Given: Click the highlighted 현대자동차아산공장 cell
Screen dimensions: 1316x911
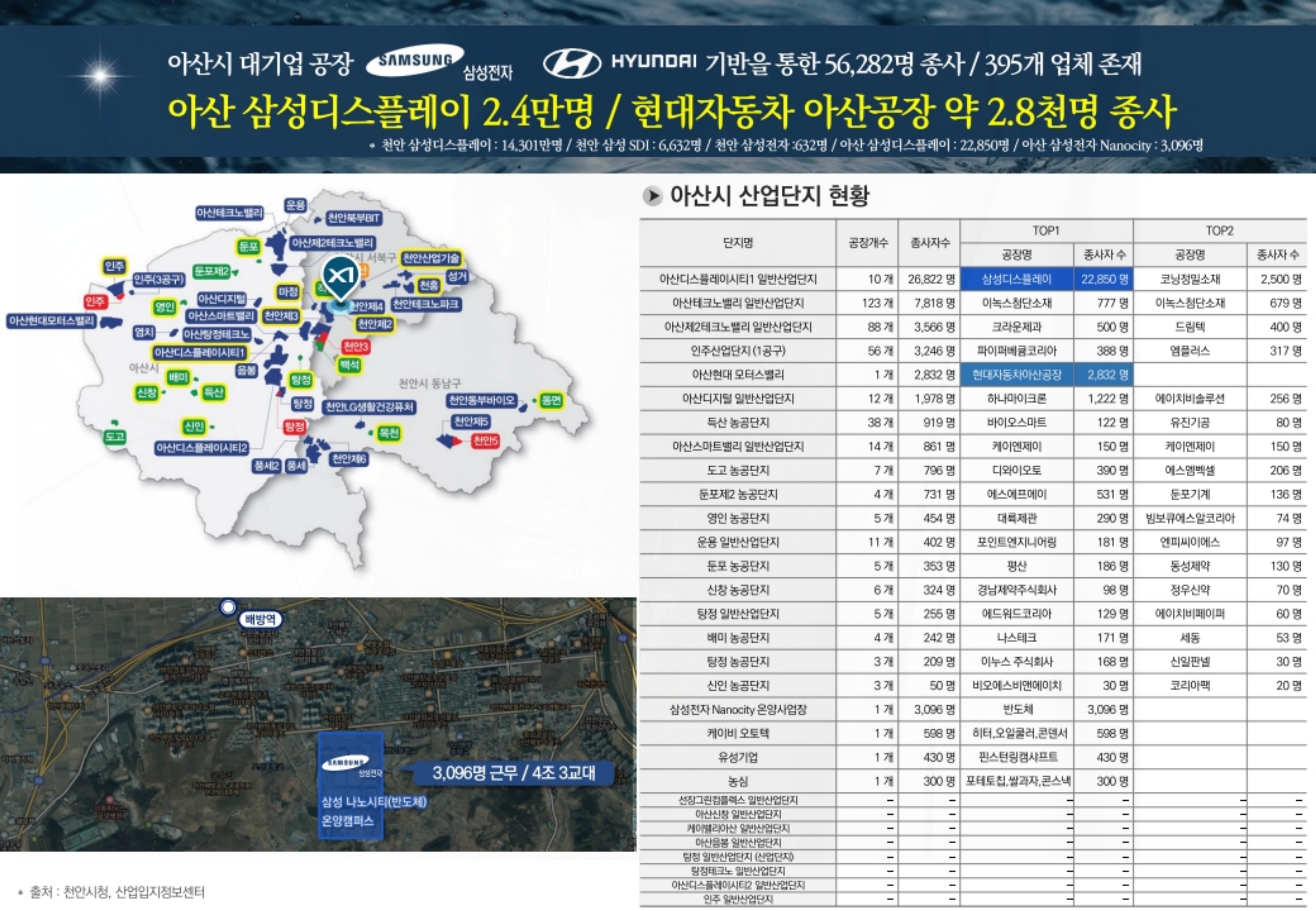Looking at the screenshot, I should pos(1016,375).
